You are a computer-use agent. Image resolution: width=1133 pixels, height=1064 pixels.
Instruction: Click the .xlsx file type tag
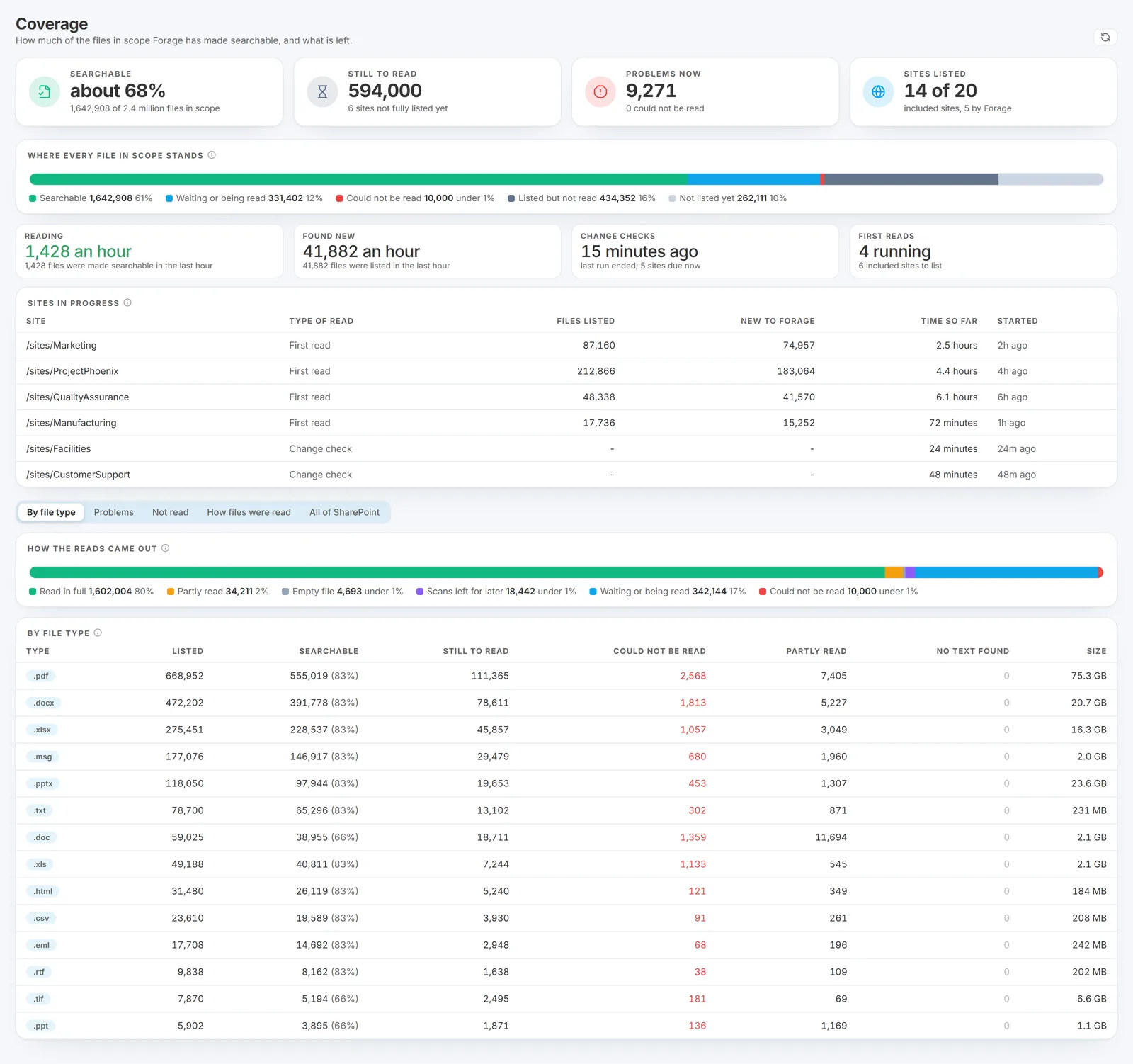pyautogui.click(x=42, y=730)
